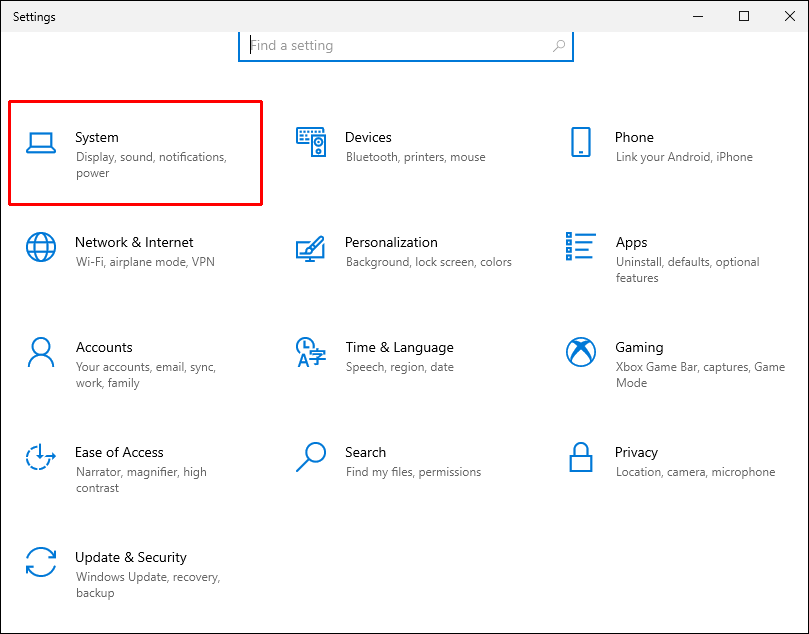This screenshot has height=634, width=809.
Task: Click 'Bluetooth, printers, mouse' description
Action: tap(415, 157)
